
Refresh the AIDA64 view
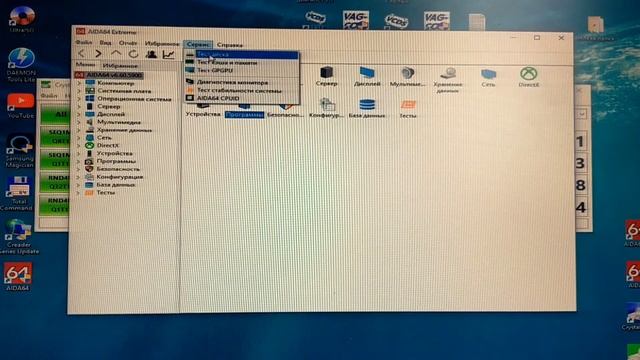[133, 54]
